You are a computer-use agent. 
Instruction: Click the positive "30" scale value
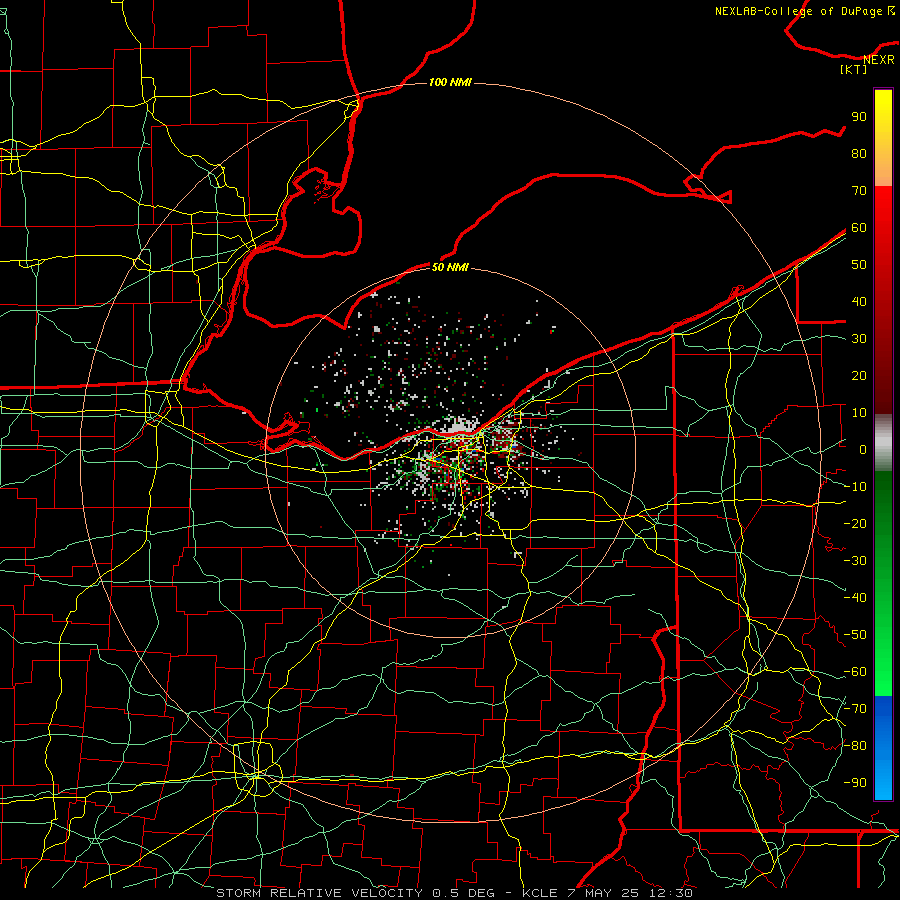click(x=859, y=339)
